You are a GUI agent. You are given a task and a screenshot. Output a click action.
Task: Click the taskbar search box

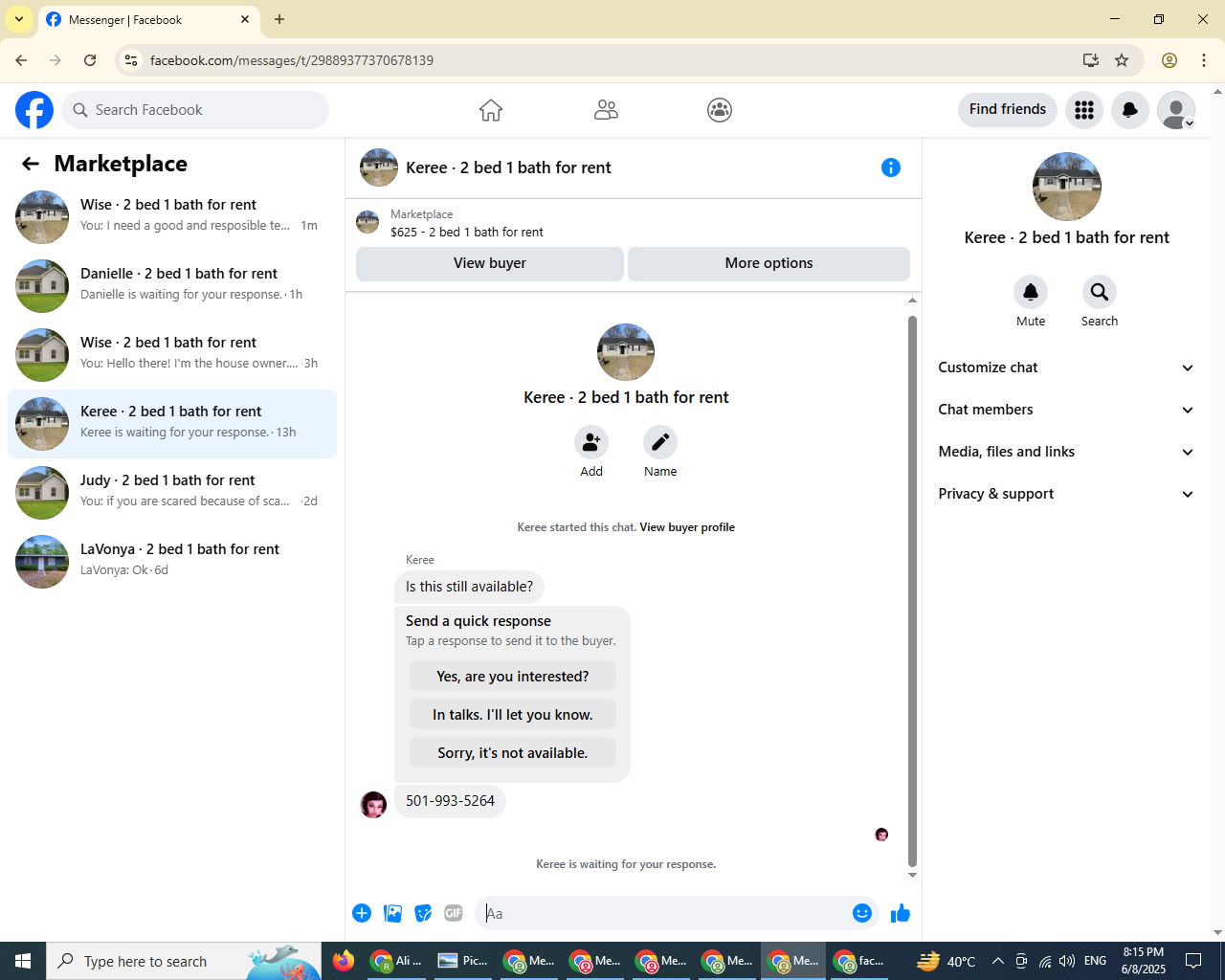[184, 961]
